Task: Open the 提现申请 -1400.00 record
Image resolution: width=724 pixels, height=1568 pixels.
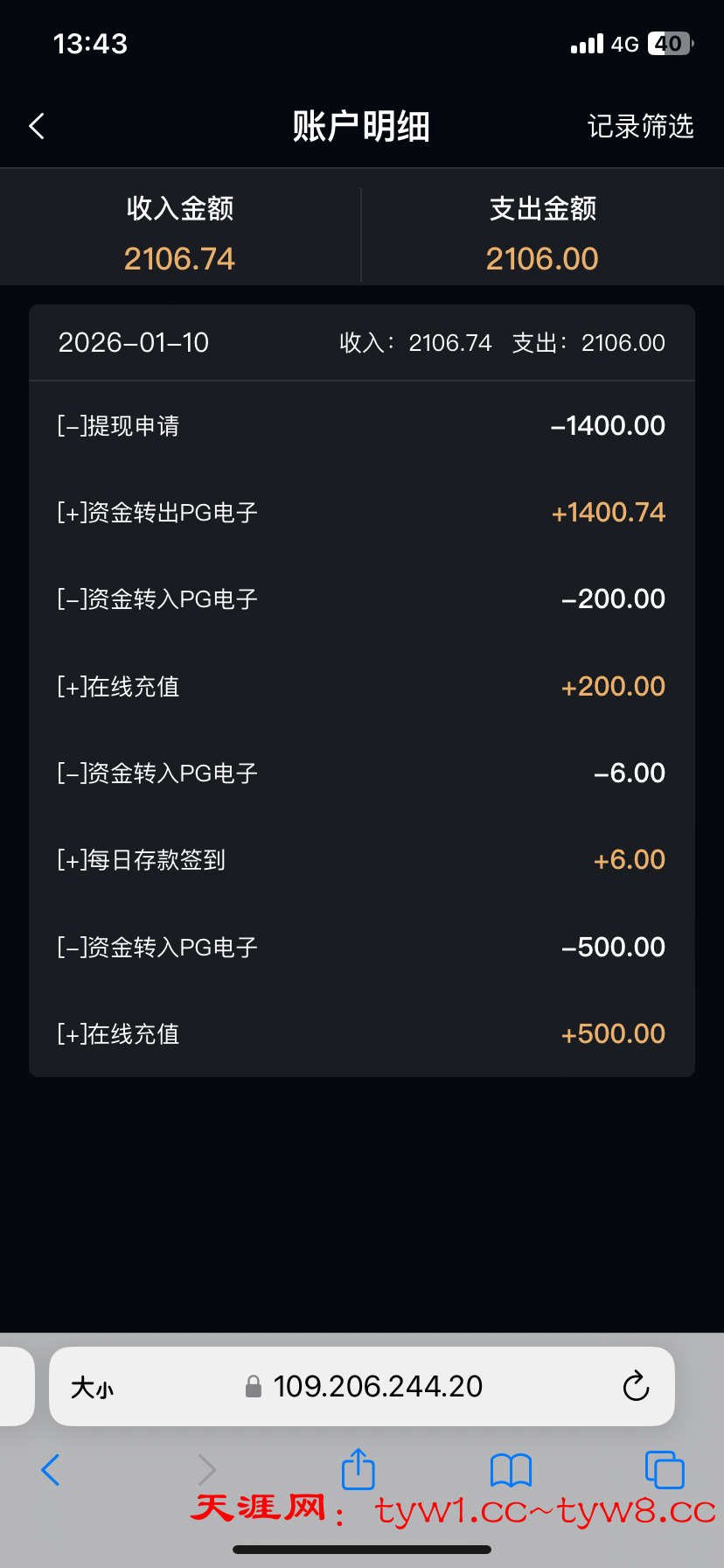Action: pos(362,426)
